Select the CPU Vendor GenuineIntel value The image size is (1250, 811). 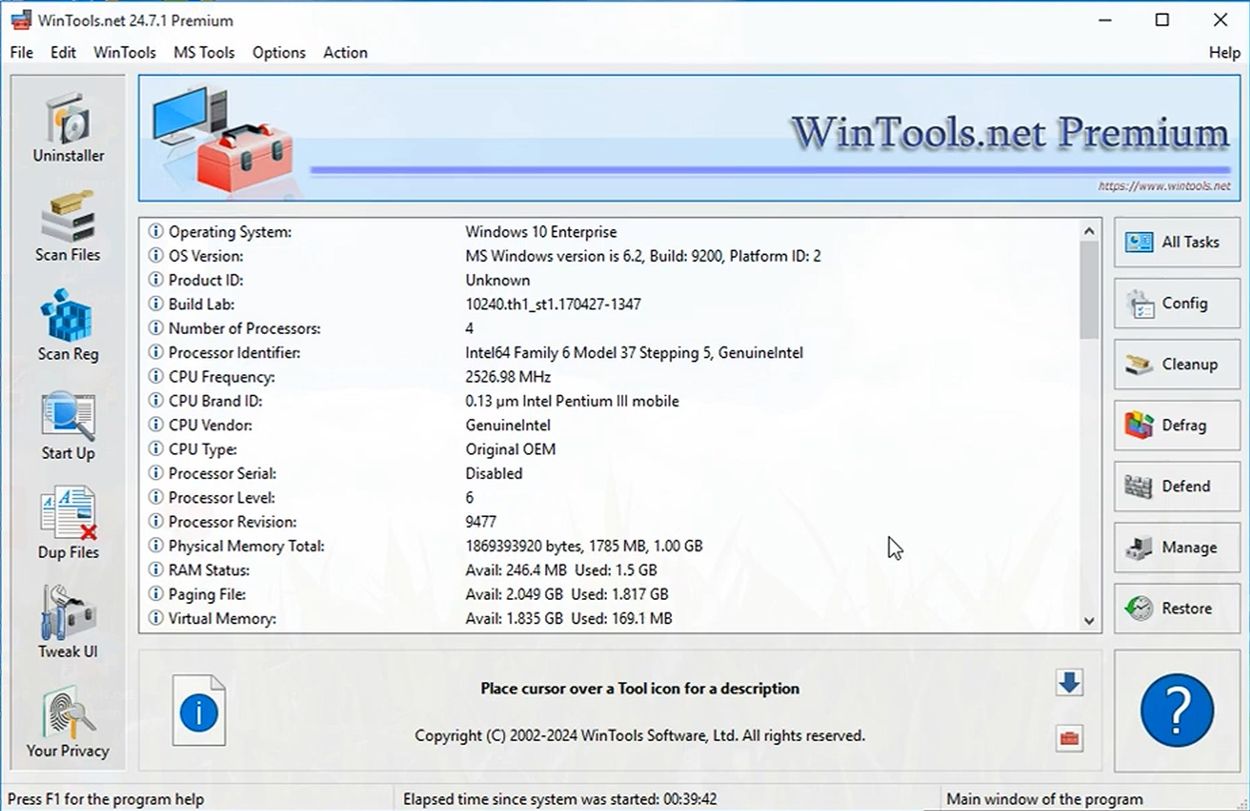coord(508,425)
